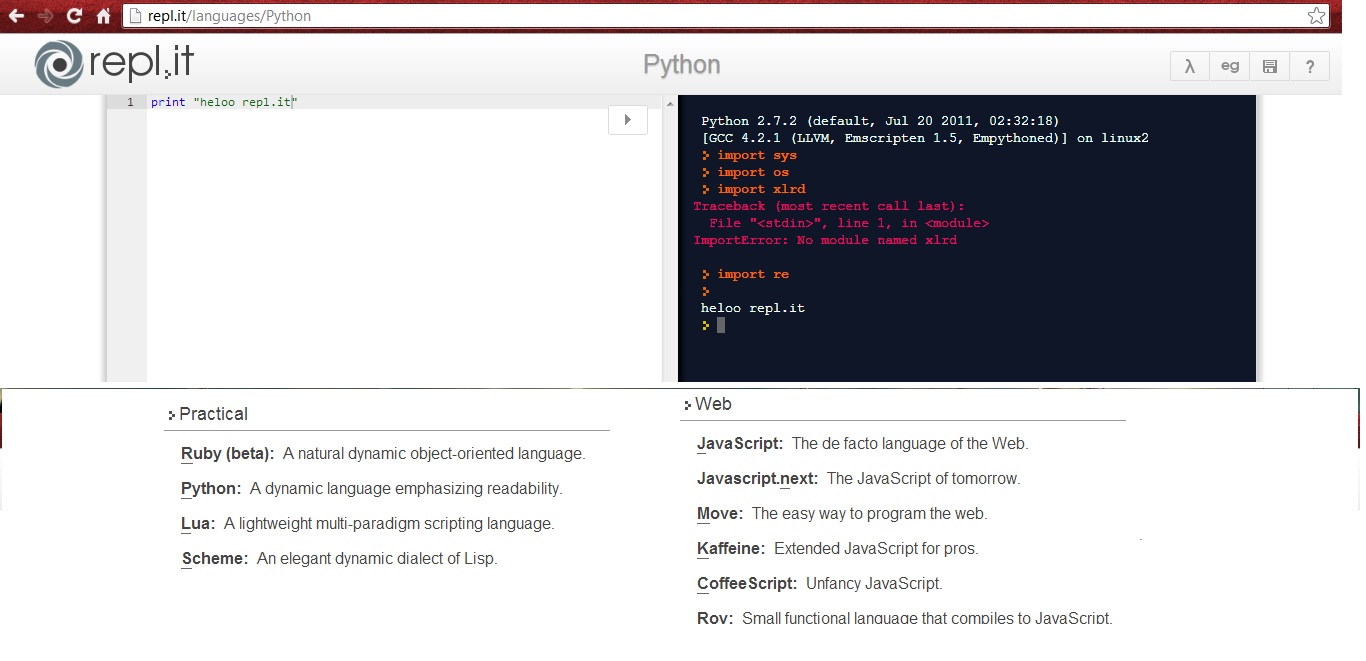Click the 'heloo repl.it' console output

pos(753,308)
